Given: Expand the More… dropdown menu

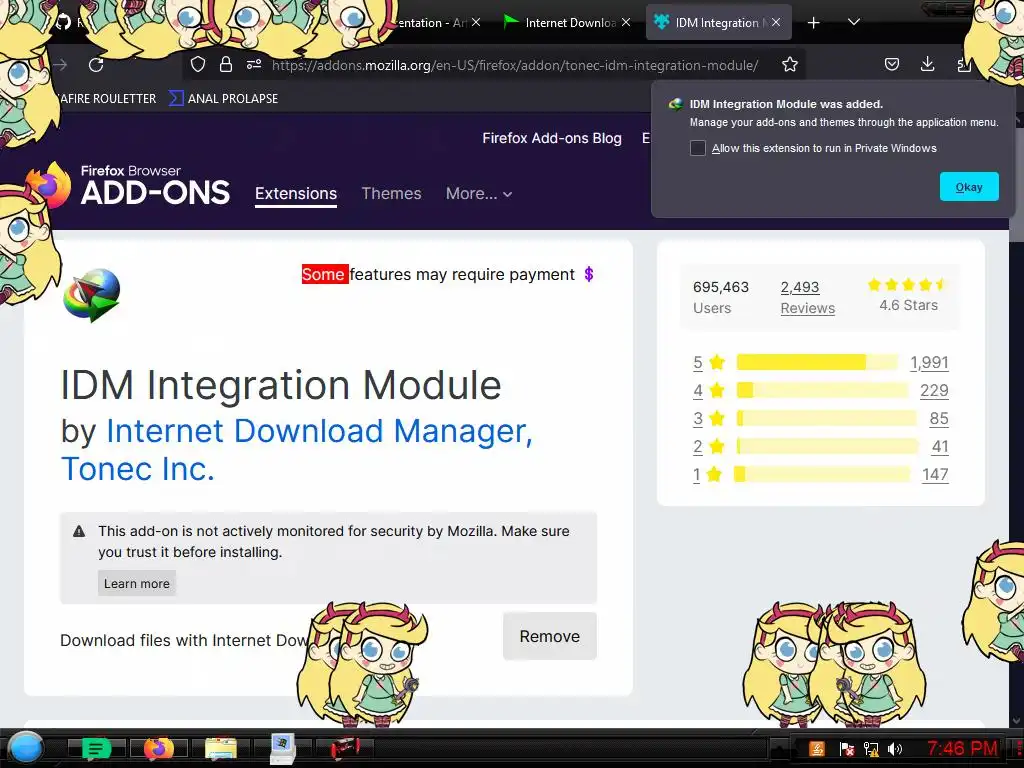Looking at the screenshot, I should click(479, 193).
